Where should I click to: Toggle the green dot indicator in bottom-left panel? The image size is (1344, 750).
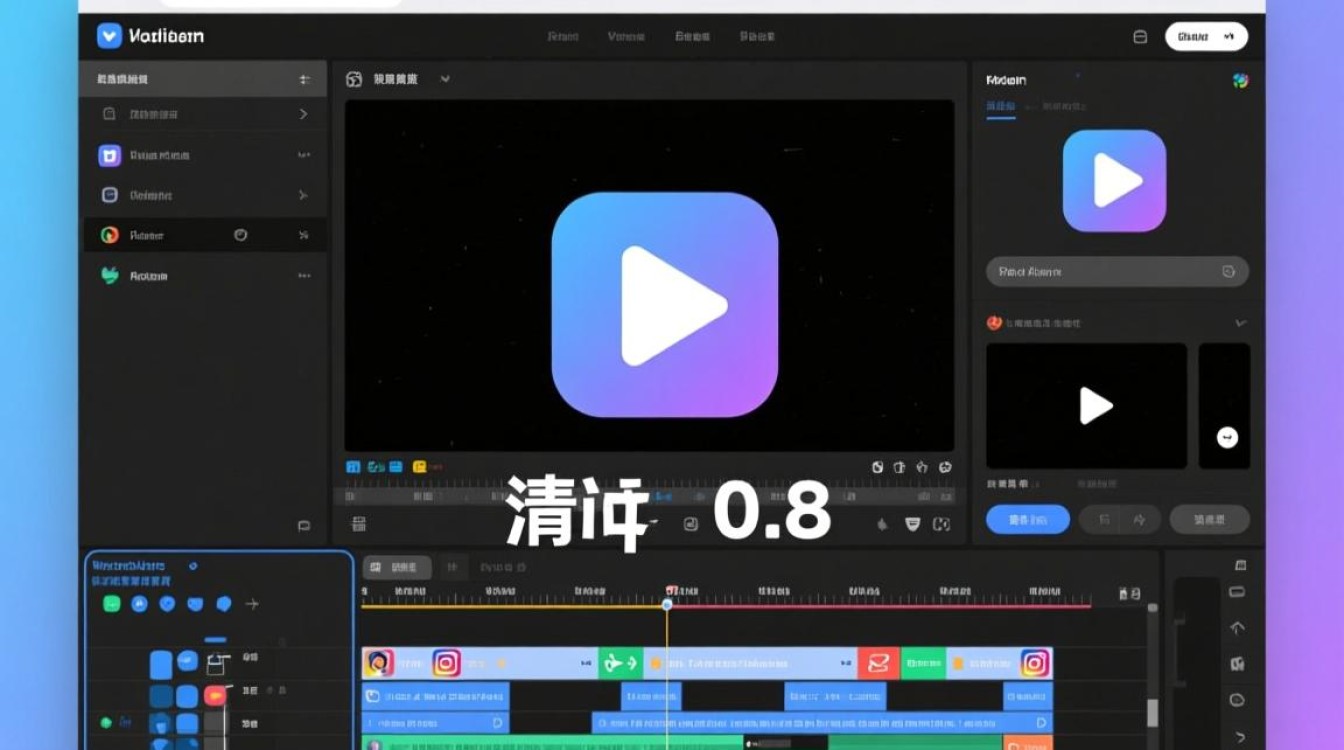[105, 722]
